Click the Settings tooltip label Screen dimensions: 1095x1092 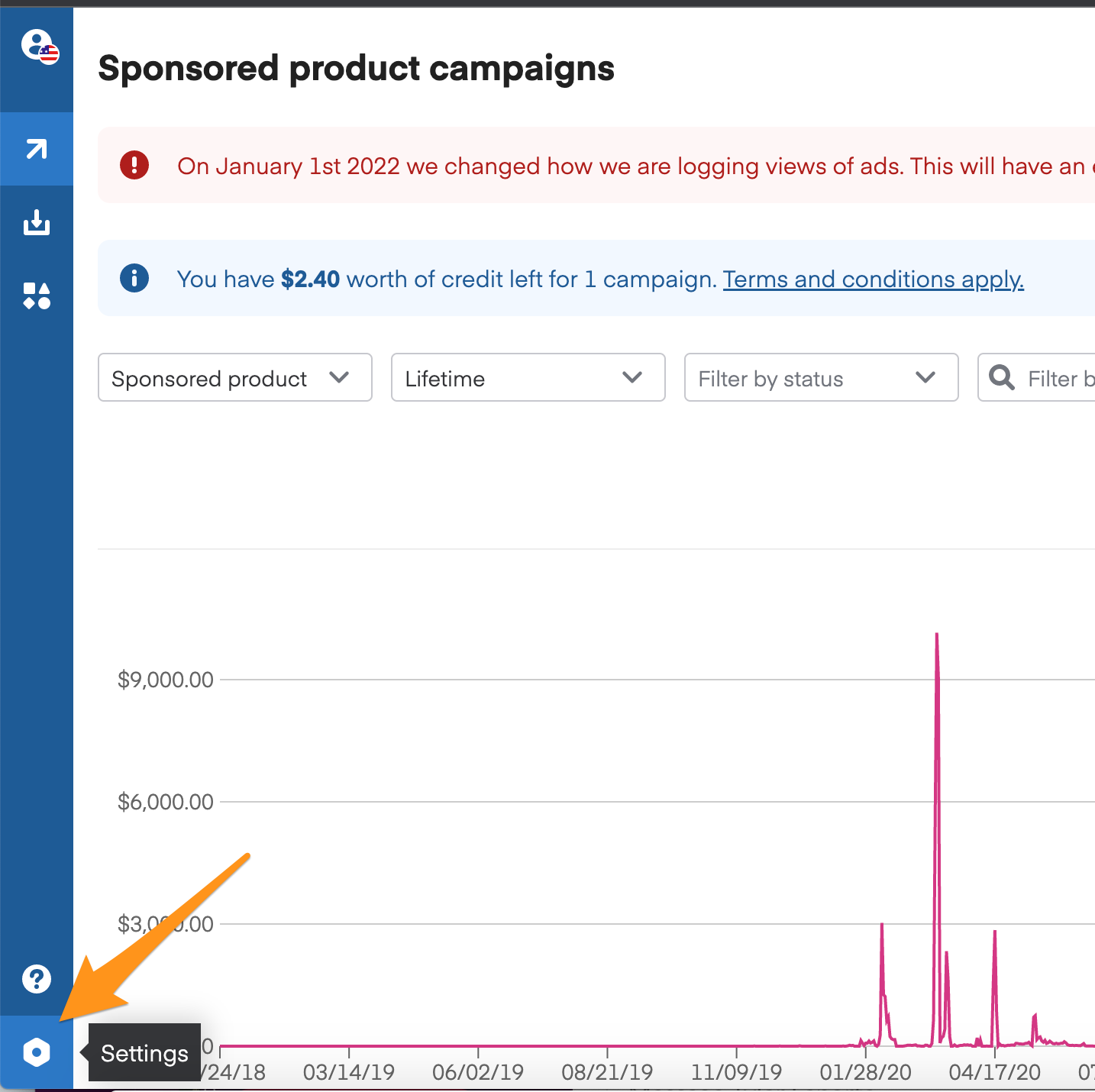point(144,1052)
